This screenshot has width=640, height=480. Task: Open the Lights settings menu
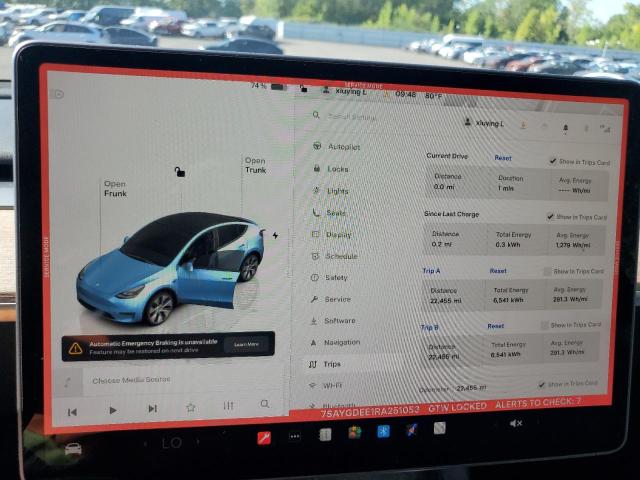[331, 191]
